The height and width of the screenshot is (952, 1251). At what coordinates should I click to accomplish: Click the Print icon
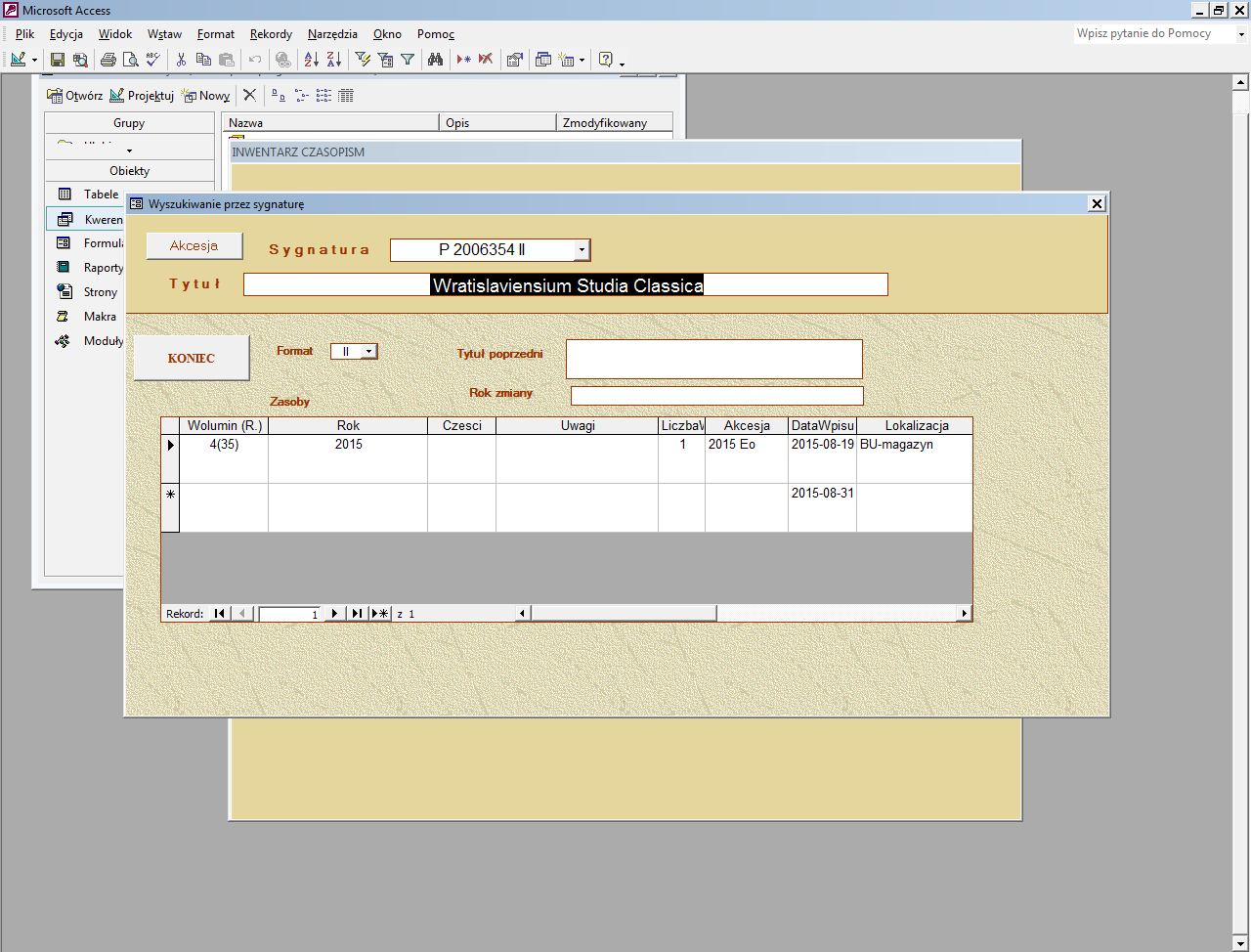pos(108,60)
